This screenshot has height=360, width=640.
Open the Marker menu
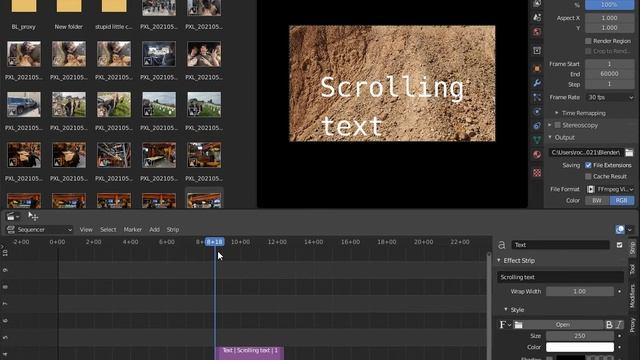[133, 230]
